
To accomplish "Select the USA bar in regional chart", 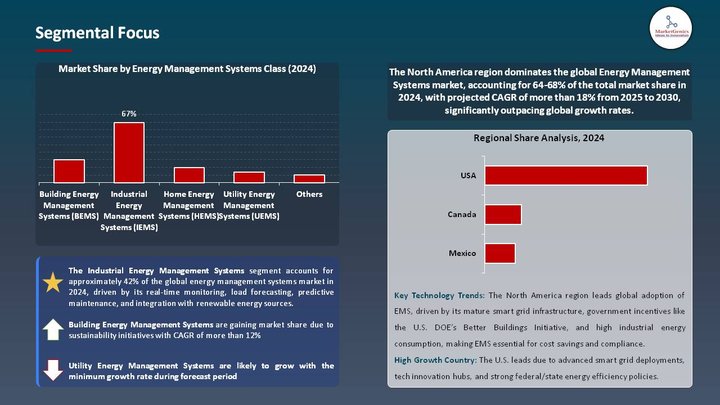I will click(565, 175).
